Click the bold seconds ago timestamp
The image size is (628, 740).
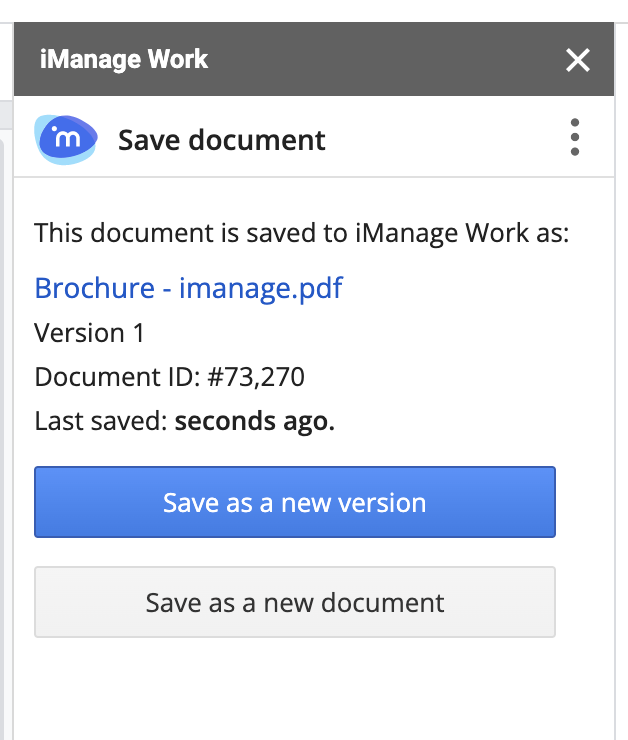pyautogui.click(x=254, y=421)
